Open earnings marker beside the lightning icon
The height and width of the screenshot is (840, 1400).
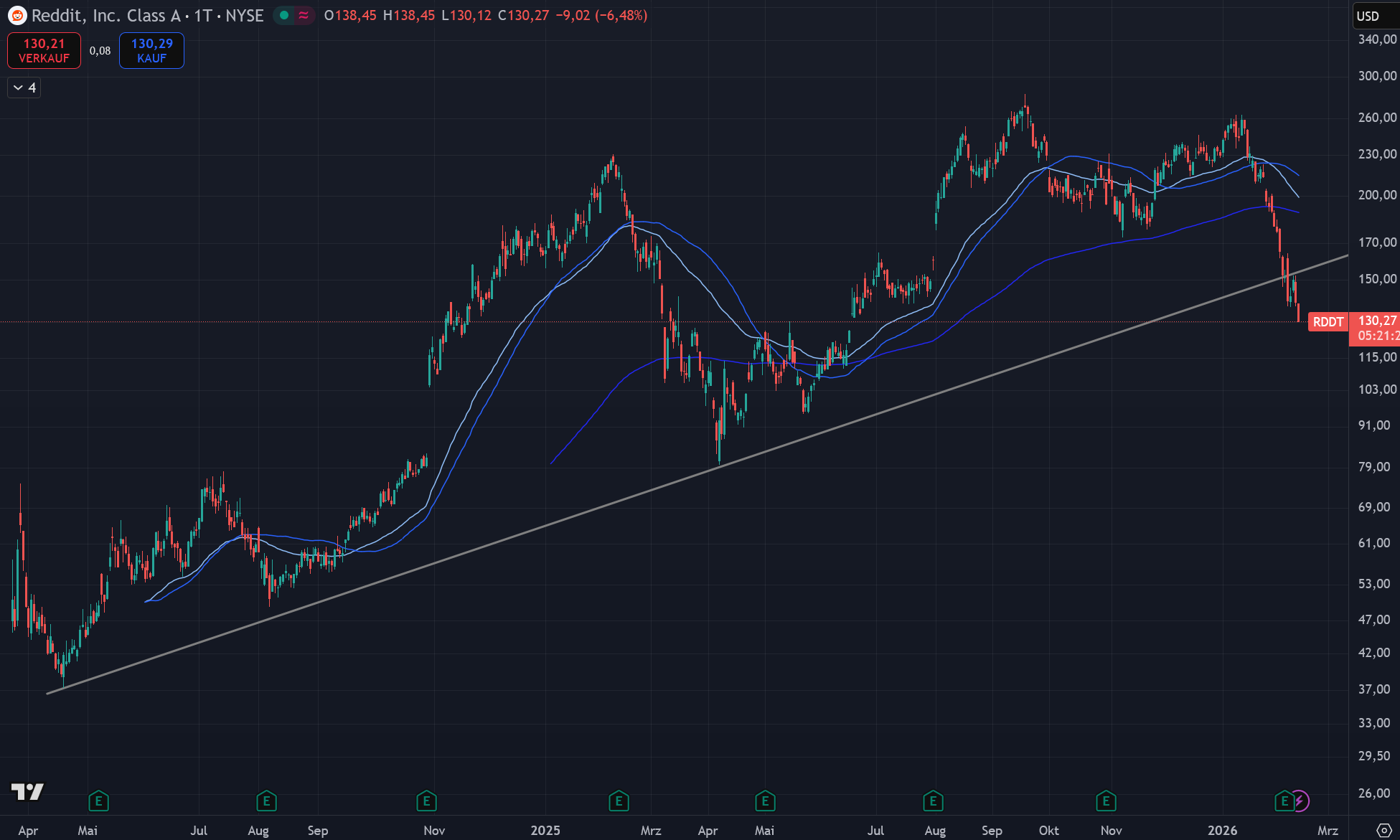[x=1284, y=801]
